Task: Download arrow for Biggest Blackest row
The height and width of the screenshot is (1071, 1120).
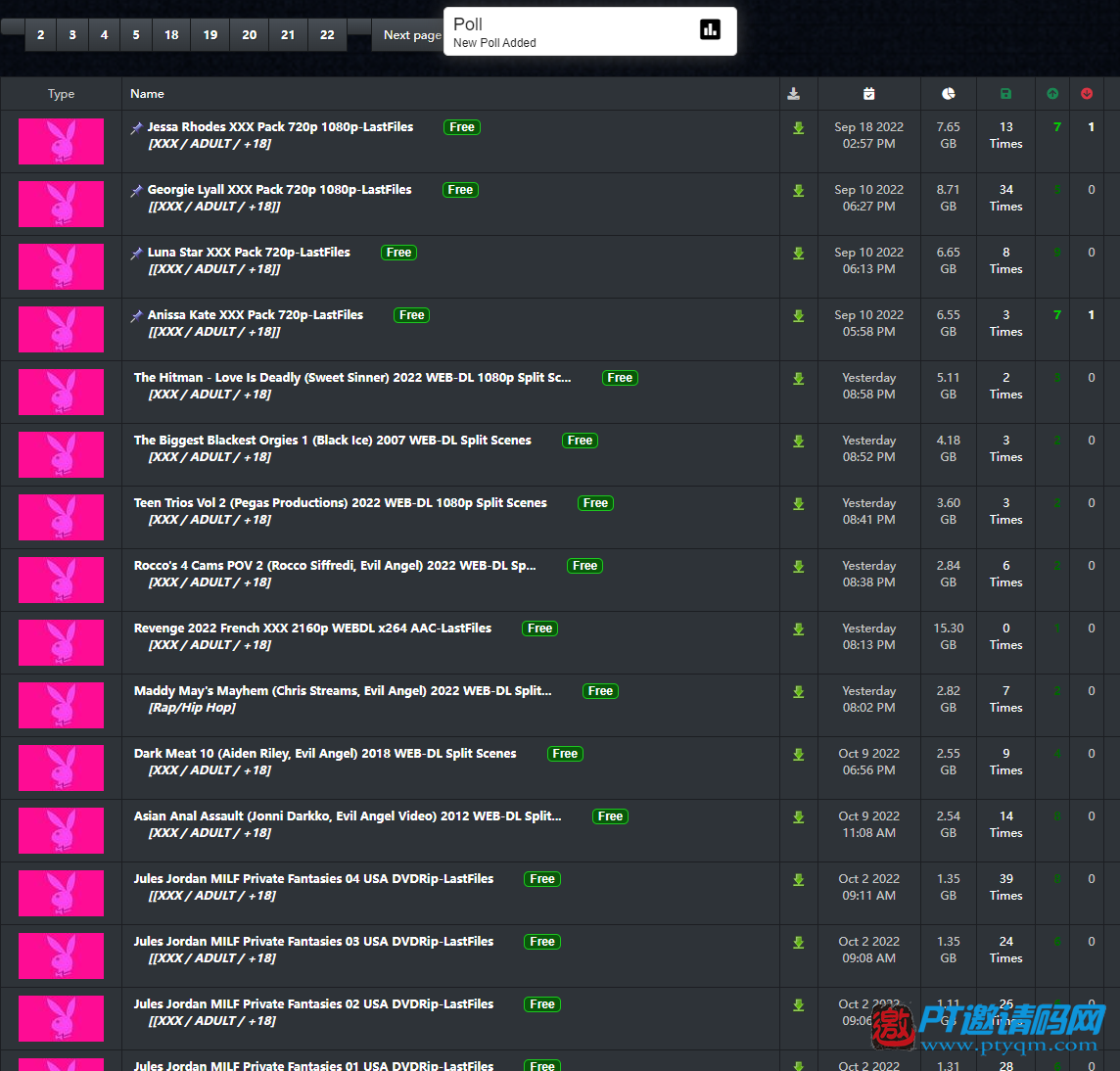Action: [799, 442]
